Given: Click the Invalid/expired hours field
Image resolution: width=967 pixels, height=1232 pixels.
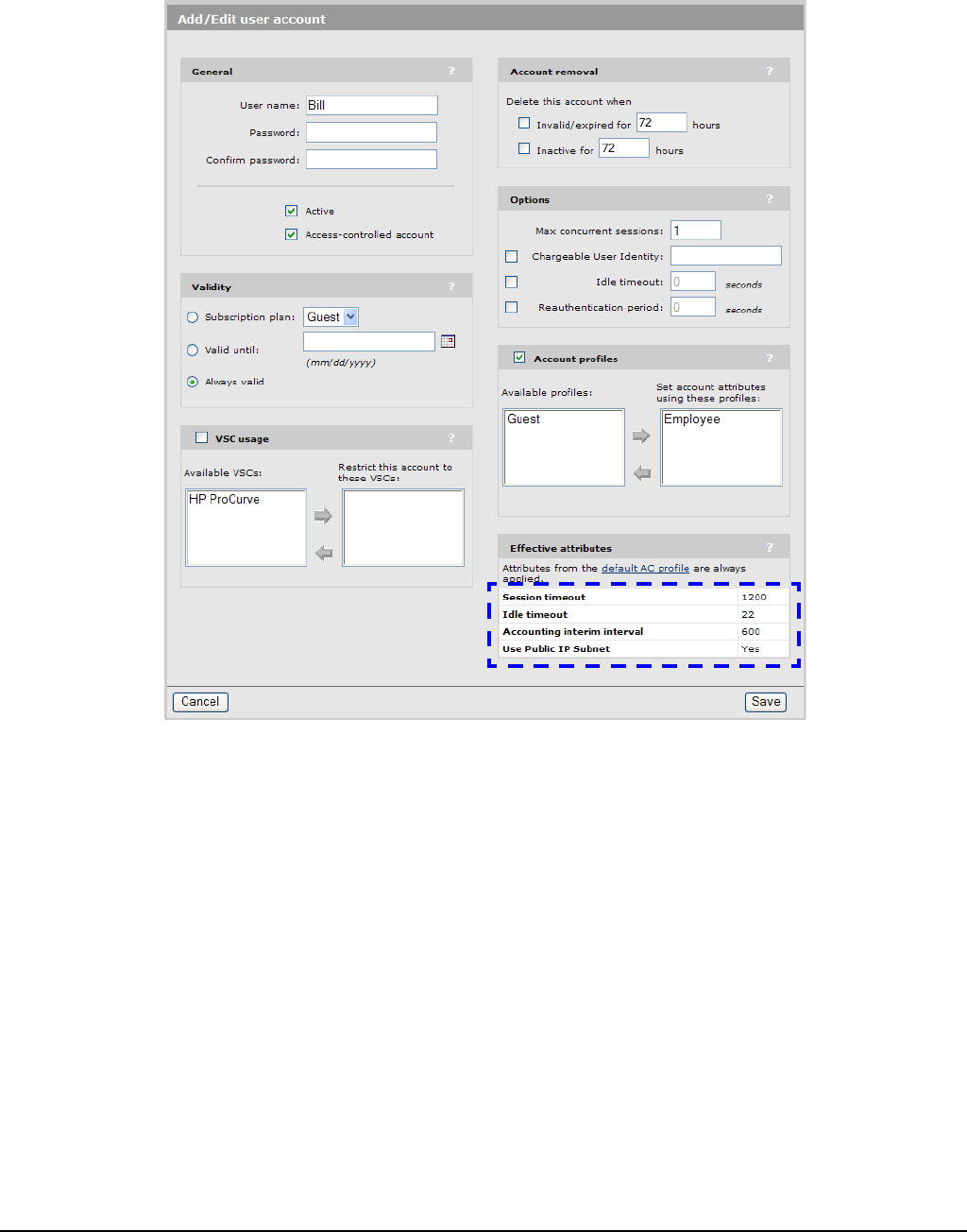Looking at the screenshot, I should coord(661,123).
